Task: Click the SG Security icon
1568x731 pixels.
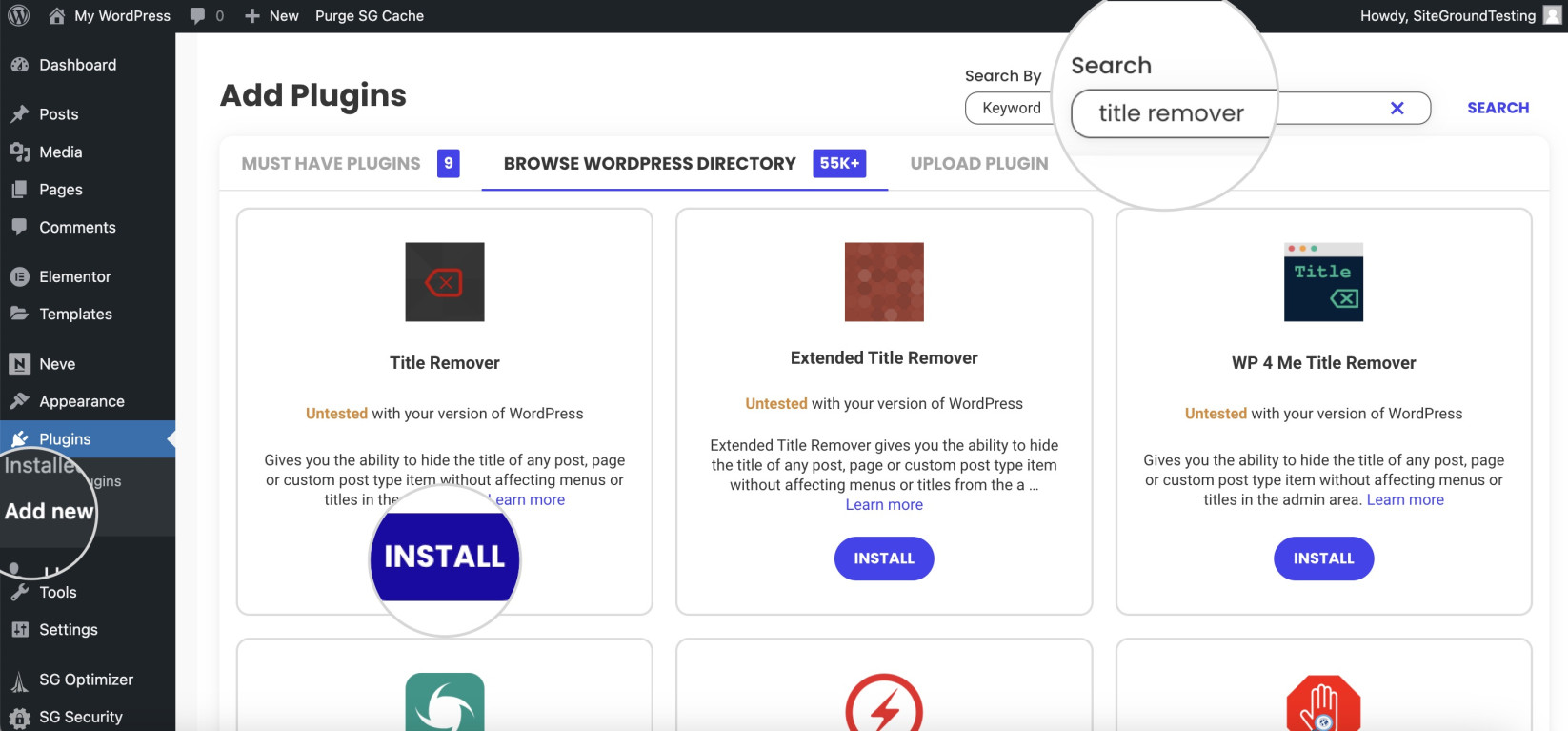Action: pyautogui.click(x=19, y=718)
